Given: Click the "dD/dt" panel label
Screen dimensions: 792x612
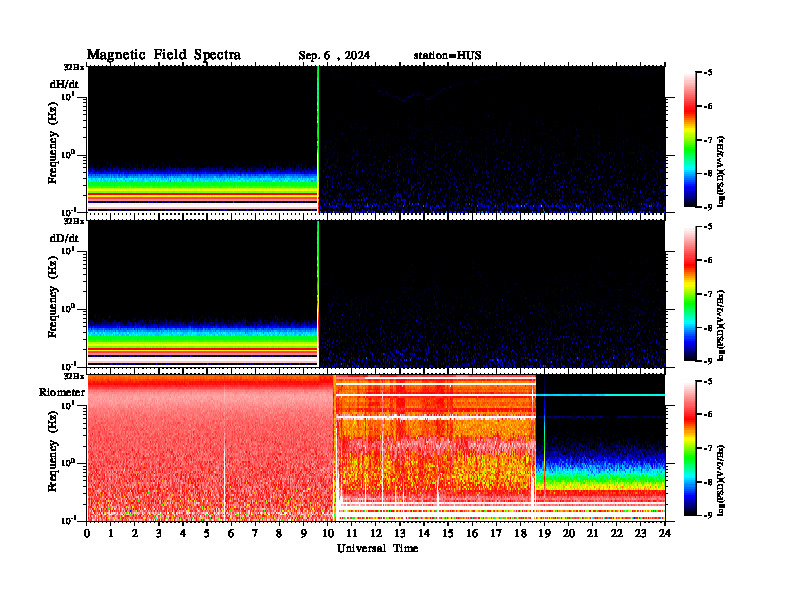Looking at the screenshot, I should [x=64, y=237].
